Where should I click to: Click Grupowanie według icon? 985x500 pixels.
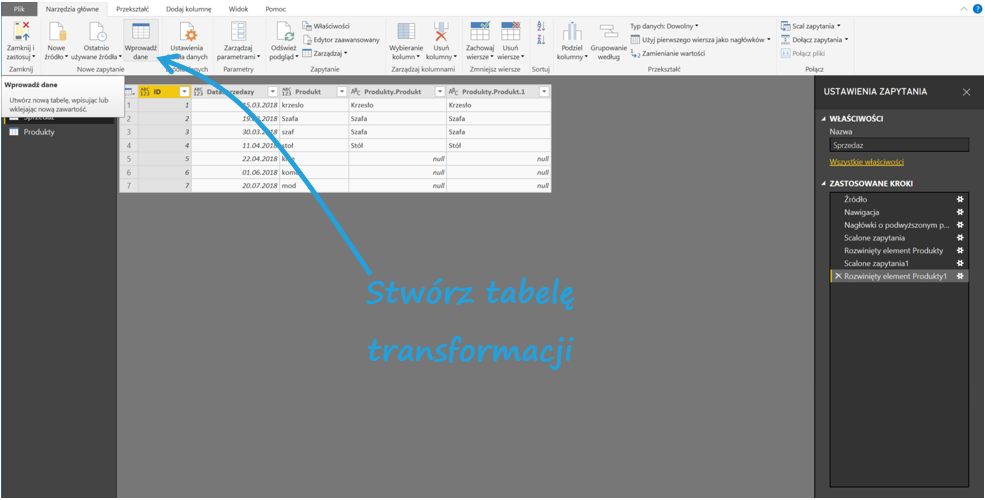[x=608, y=32]
